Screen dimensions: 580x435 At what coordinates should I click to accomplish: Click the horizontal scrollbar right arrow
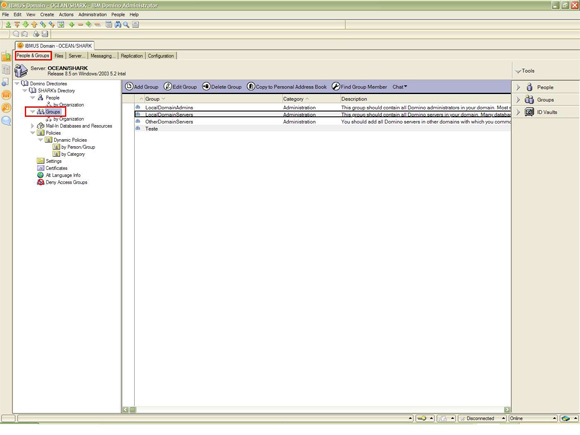click(x=507, y=409)
